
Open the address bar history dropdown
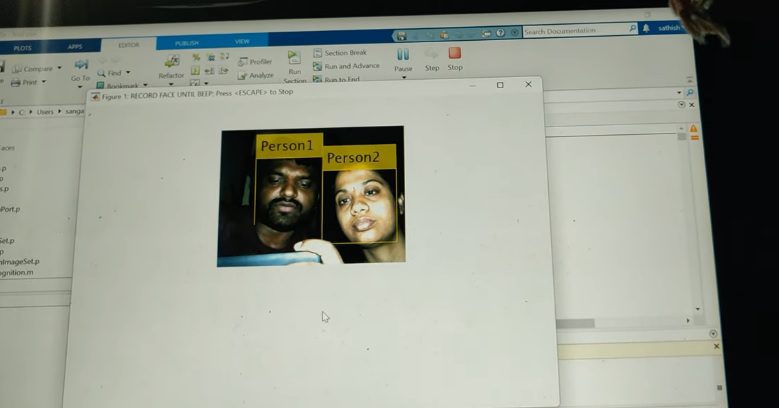click(x=679, y=93)
